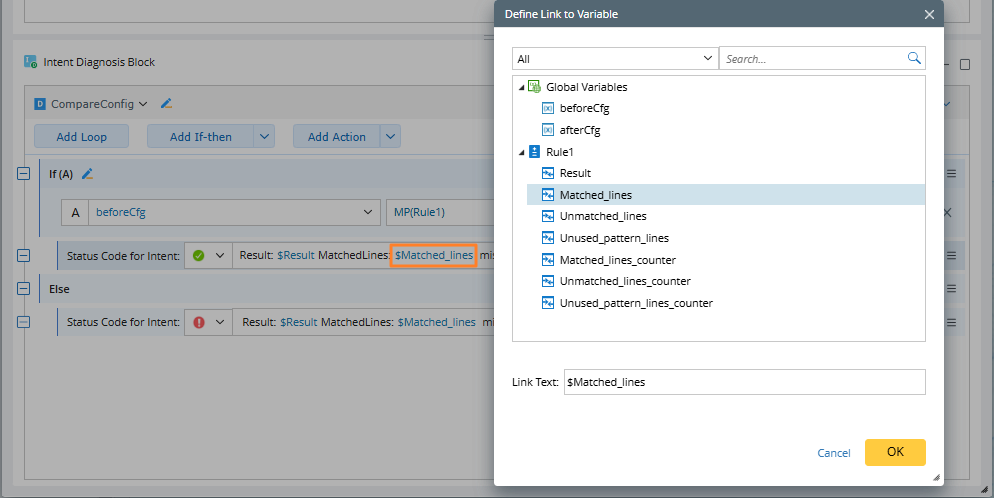Image resolution: width=994 pixels, height=498 pixels.
Task: Click the OK button
Action: tap(894, 452)
